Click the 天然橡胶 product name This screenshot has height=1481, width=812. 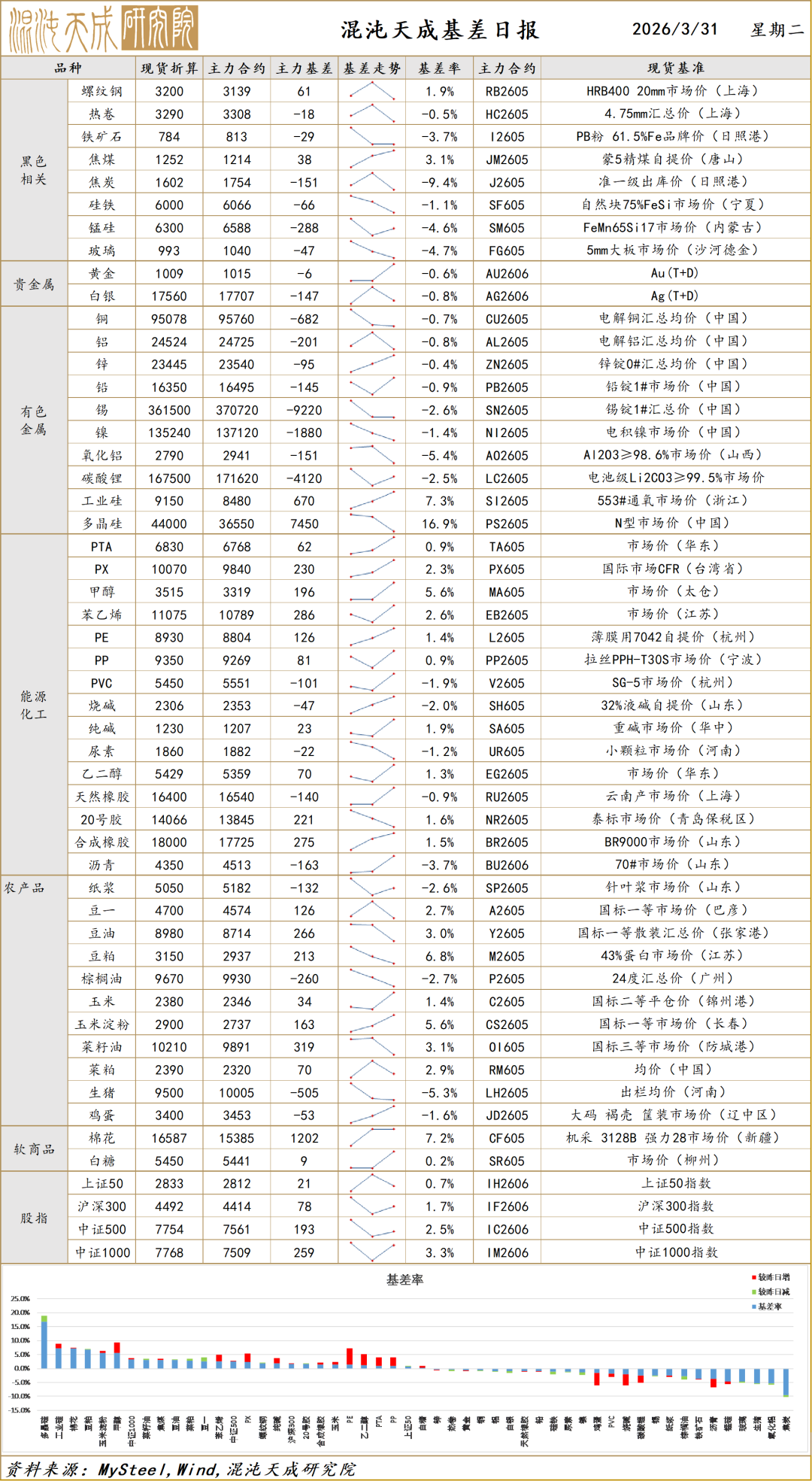pyautogui.click(x=101, y=797)
